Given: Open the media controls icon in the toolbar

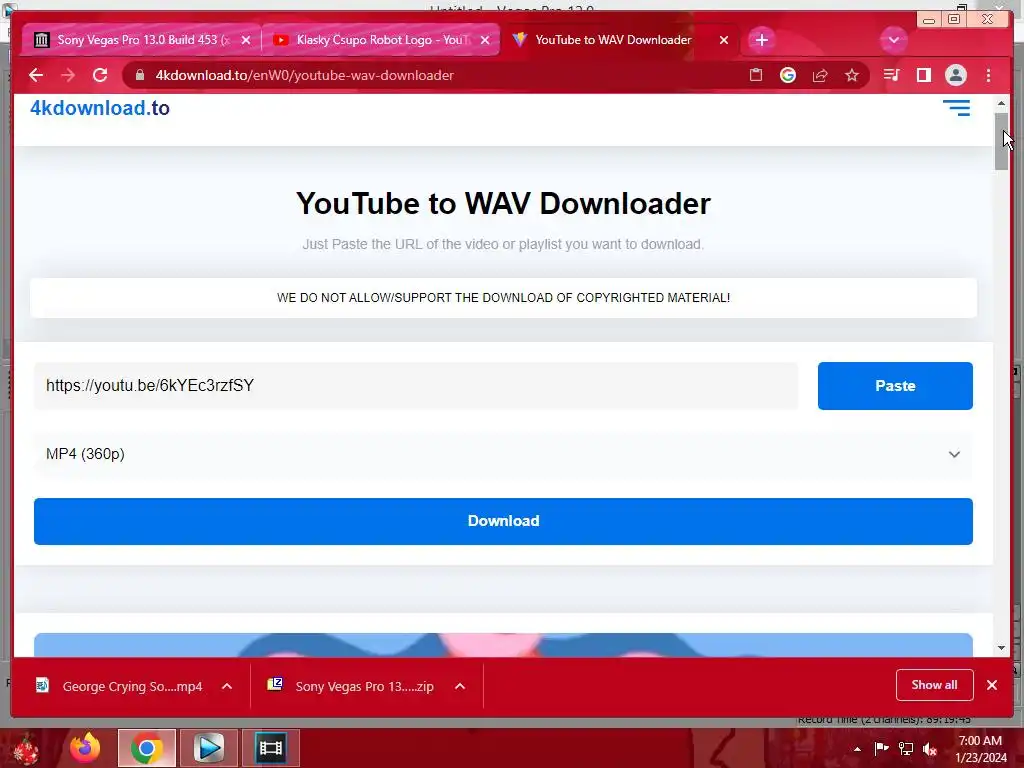Looking at the screenshot, I should [891, 75].
